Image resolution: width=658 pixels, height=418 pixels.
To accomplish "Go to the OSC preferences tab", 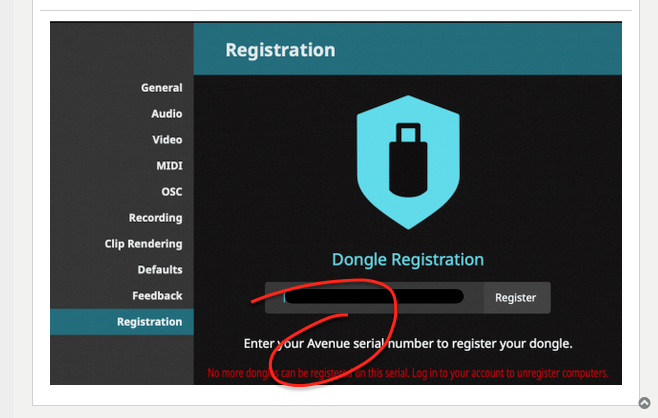I will click(171, 192).
